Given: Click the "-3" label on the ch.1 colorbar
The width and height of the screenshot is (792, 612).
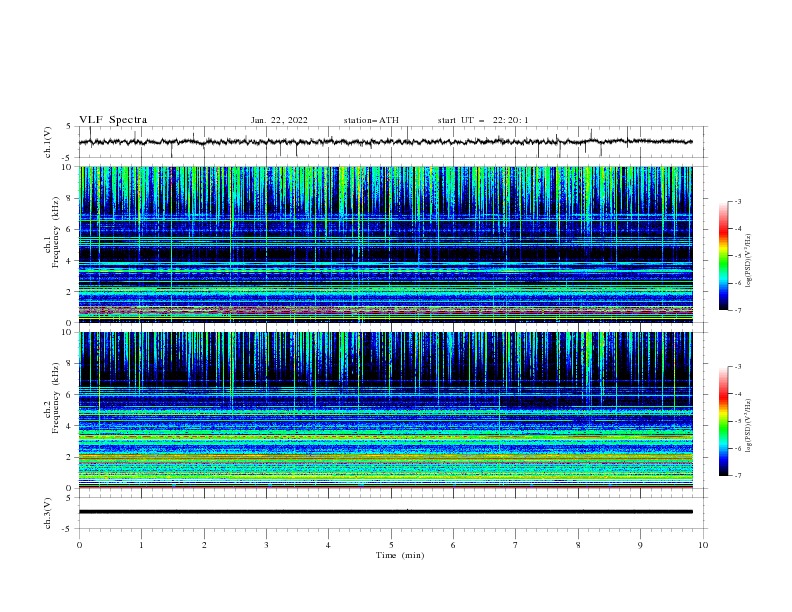Looking at the screenshot, I should point(737,201).
